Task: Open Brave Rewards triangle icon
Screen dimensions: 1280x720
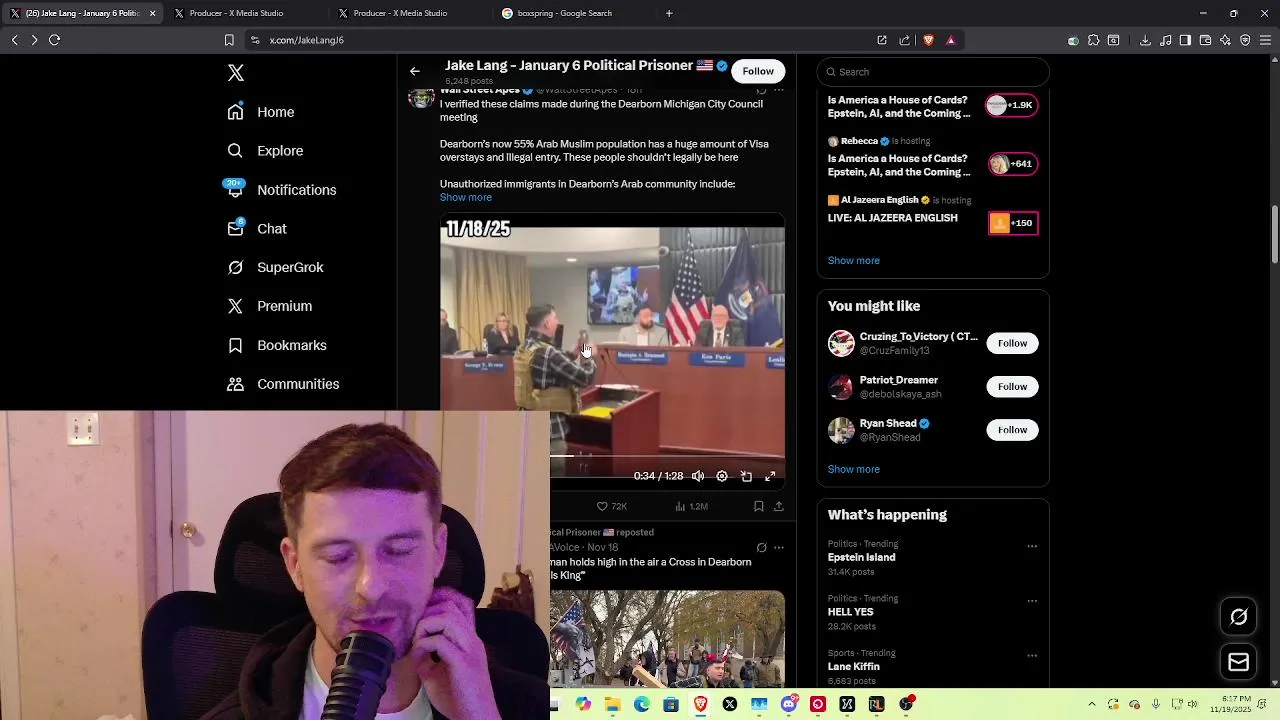Action: (x=951, y=40)
